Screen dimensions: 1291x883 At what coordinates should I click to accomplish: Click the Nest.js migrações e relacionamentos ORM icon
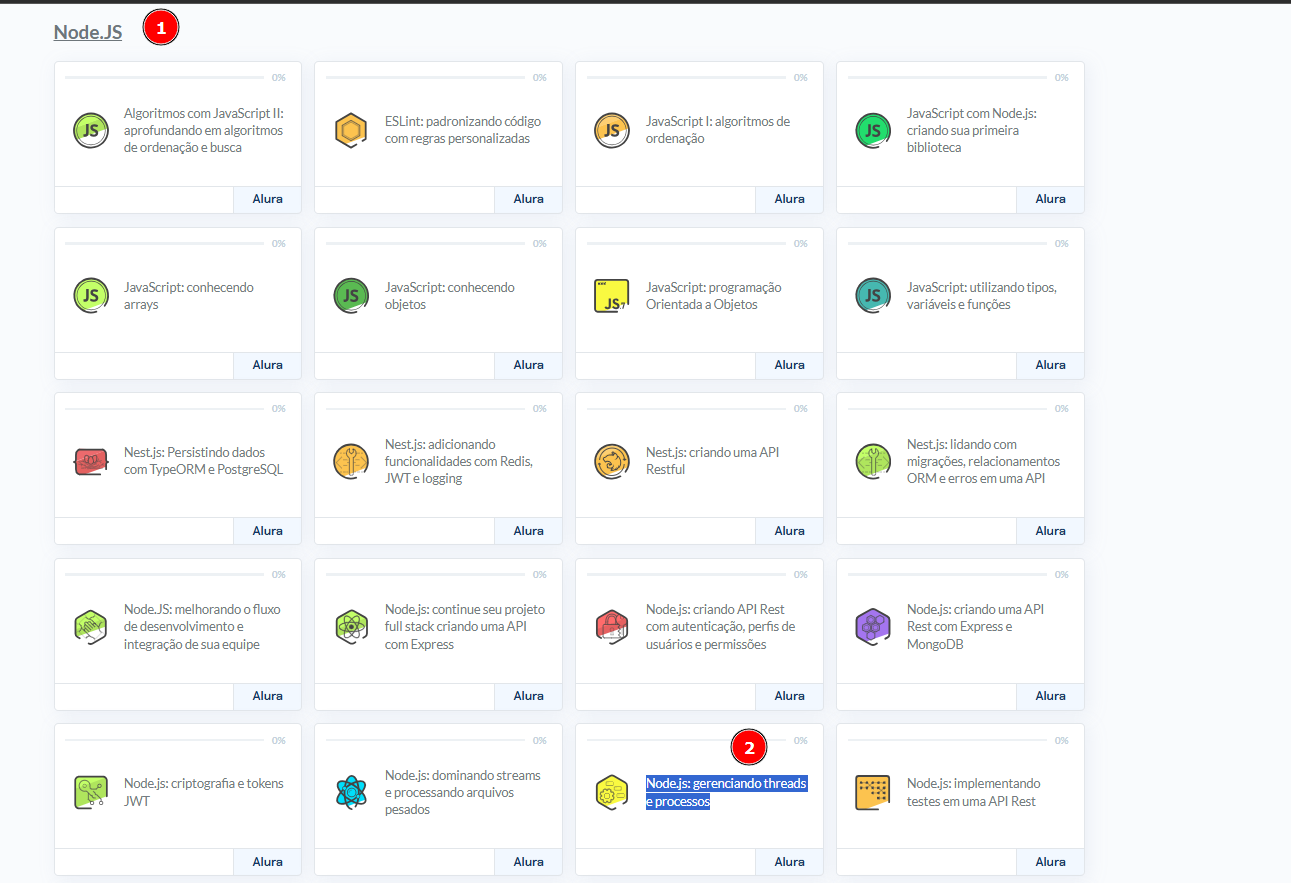pyautogui.click(x=873, y=461)
